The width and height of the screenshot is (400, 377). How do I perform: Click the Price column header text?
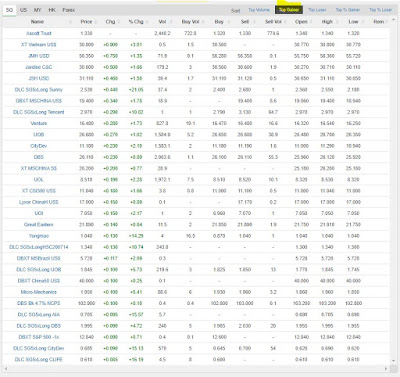coord(86,22)
